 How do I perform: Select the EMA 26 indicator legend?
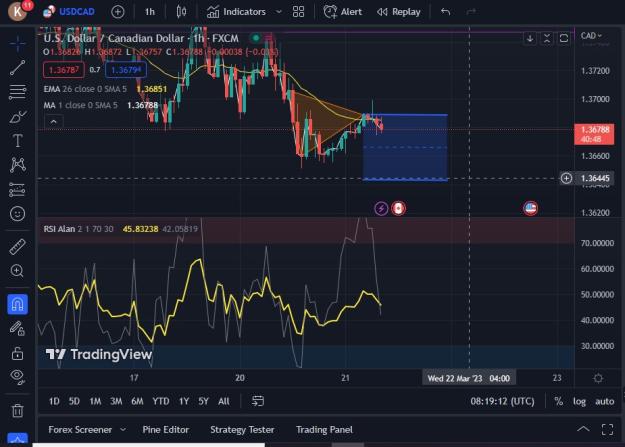pyautogui.click(x=85, y=89)
